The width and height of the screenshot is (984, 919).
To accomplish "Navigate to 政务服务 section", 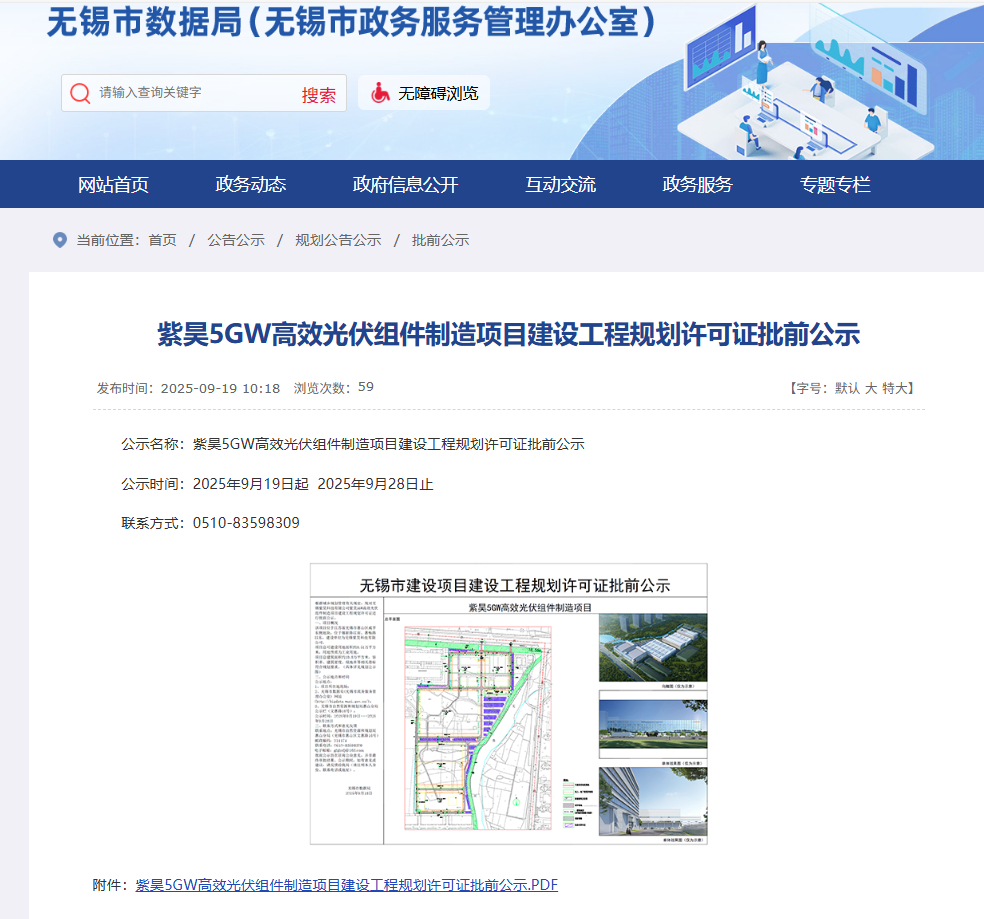I will [697, 184].
